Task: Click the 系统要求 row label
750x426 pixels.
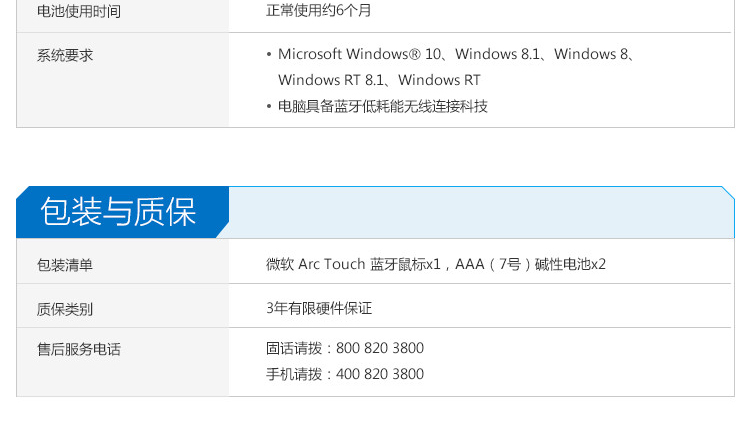Action: 65,55
